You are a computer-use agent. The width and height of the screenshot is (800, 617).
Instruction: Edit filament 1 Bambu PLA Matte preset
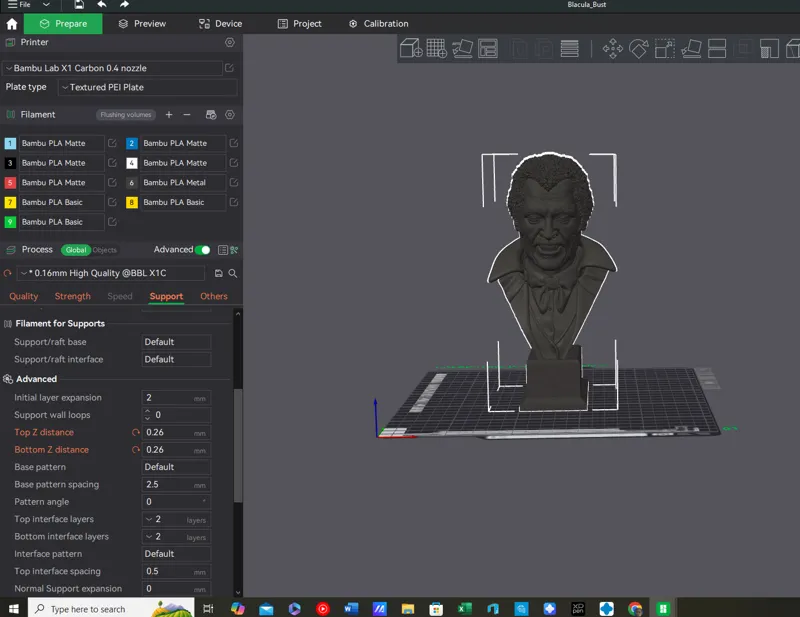(112, 143)
